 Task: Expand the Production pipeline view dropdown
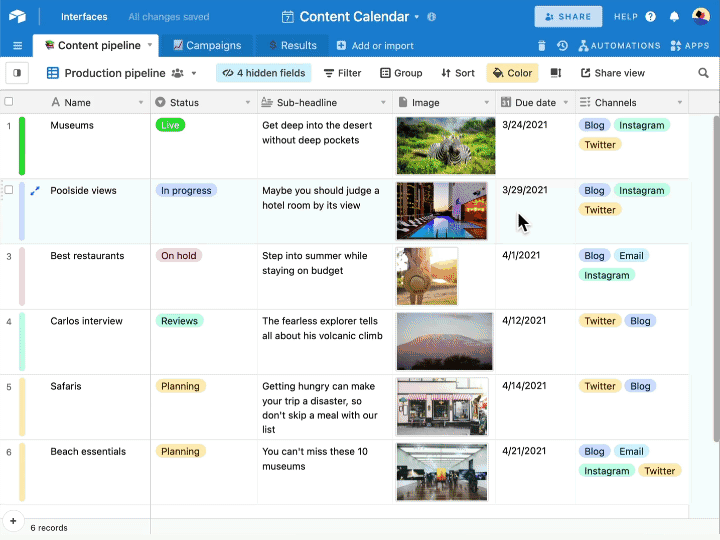tap(194, 73)
